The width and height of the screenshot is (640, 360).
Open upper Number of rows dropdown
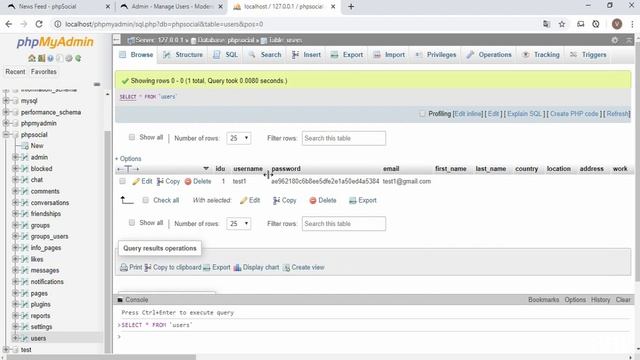[x=239, y=138]
